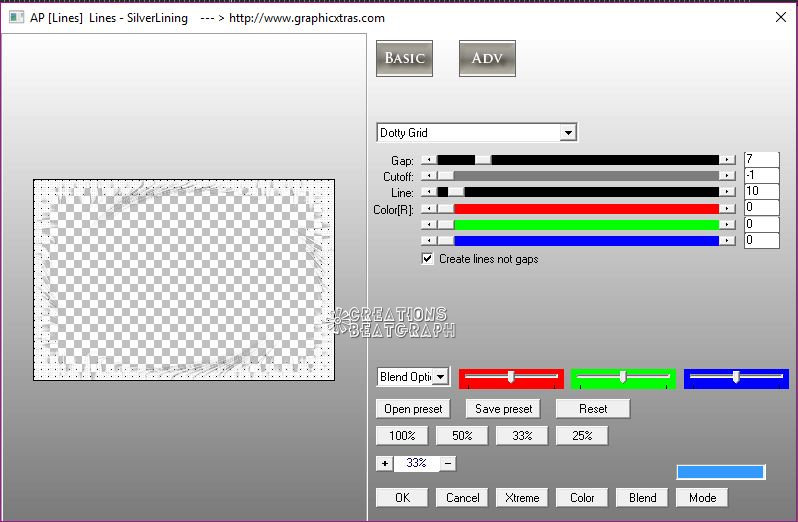Click the preview image thumbnail
This screenshot has height=522, width=798.
184,280
